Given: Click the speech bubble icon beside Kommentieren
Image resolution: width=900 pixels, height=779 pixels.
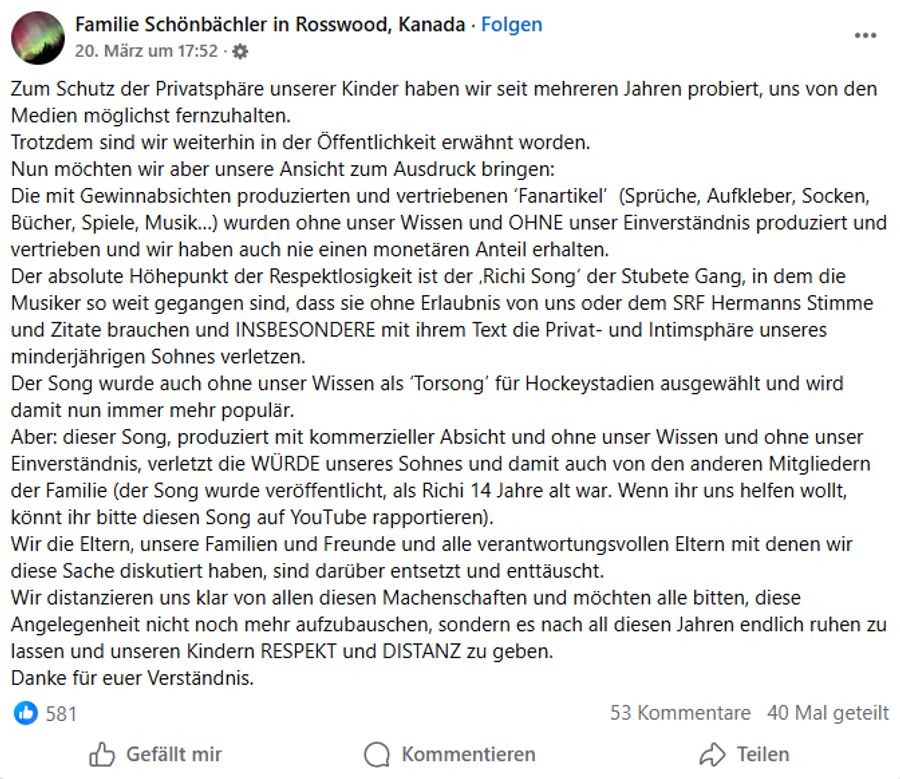Looking at the screenshot, I should [x=375, y=753].
